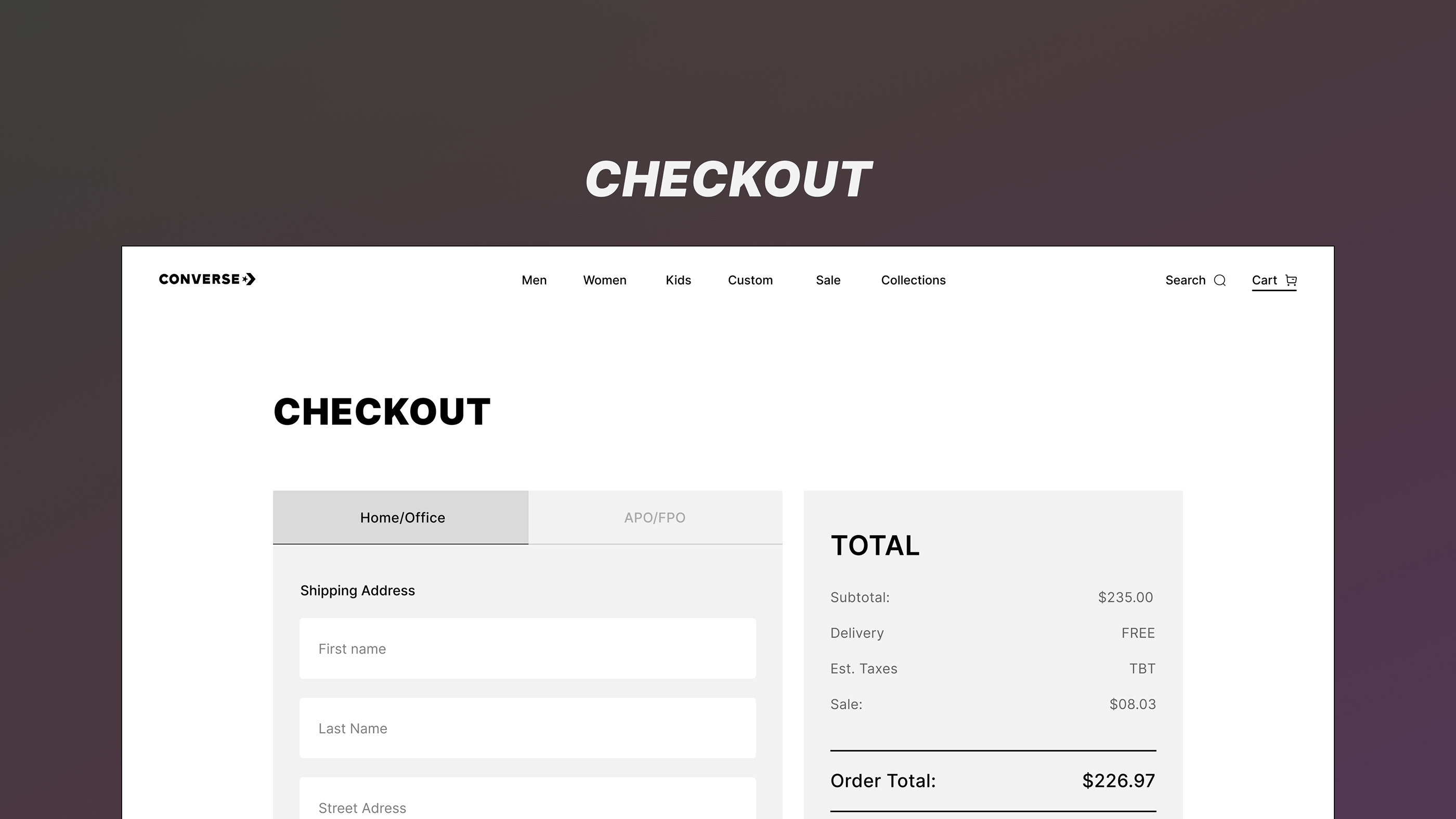1456x819 pixels.
Task: Open the shopping cart icon
Action: [x=1291, y=280]
